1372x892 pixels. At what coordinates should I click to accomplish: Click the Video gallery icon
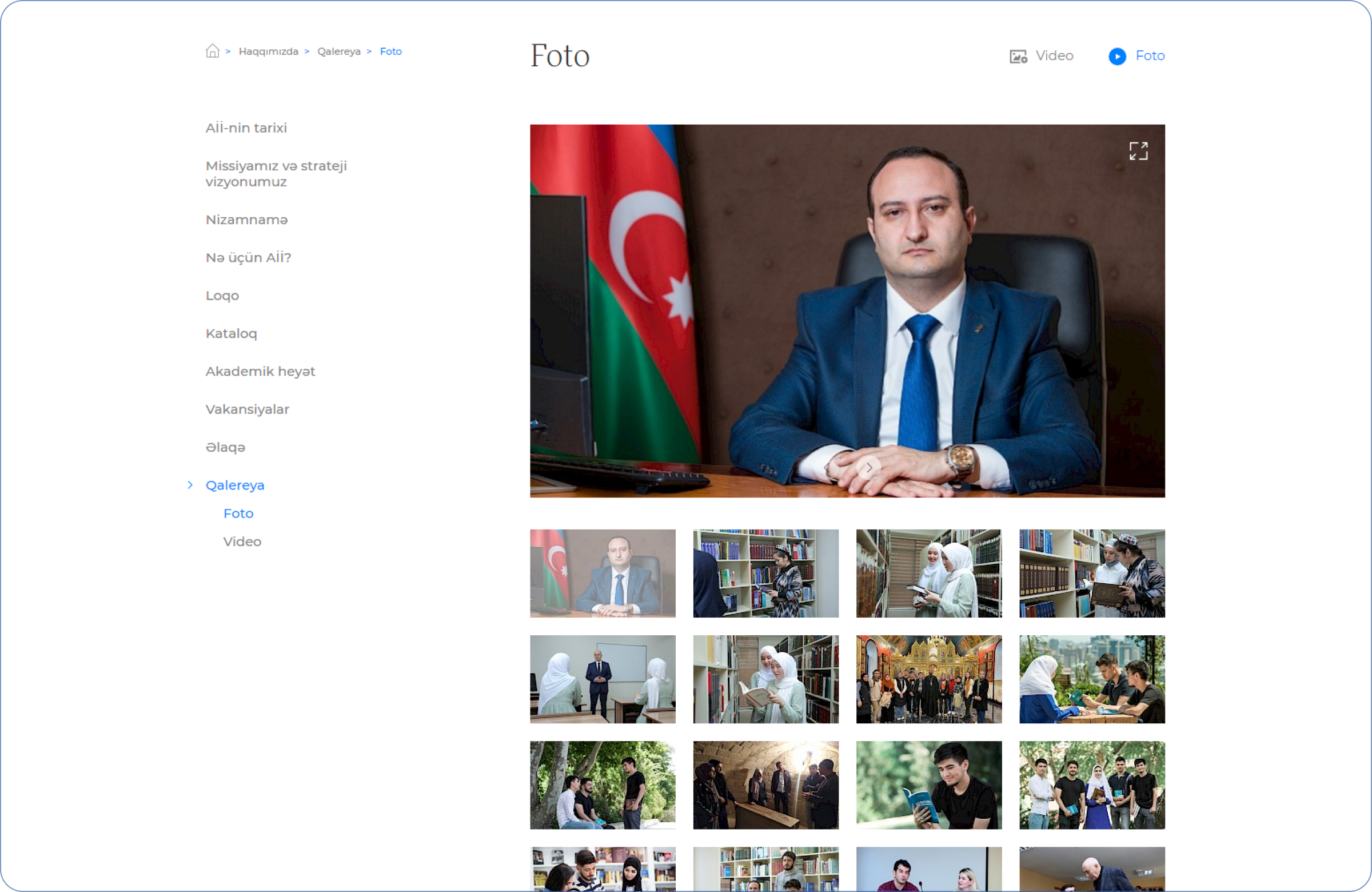tap(1018, 56)
